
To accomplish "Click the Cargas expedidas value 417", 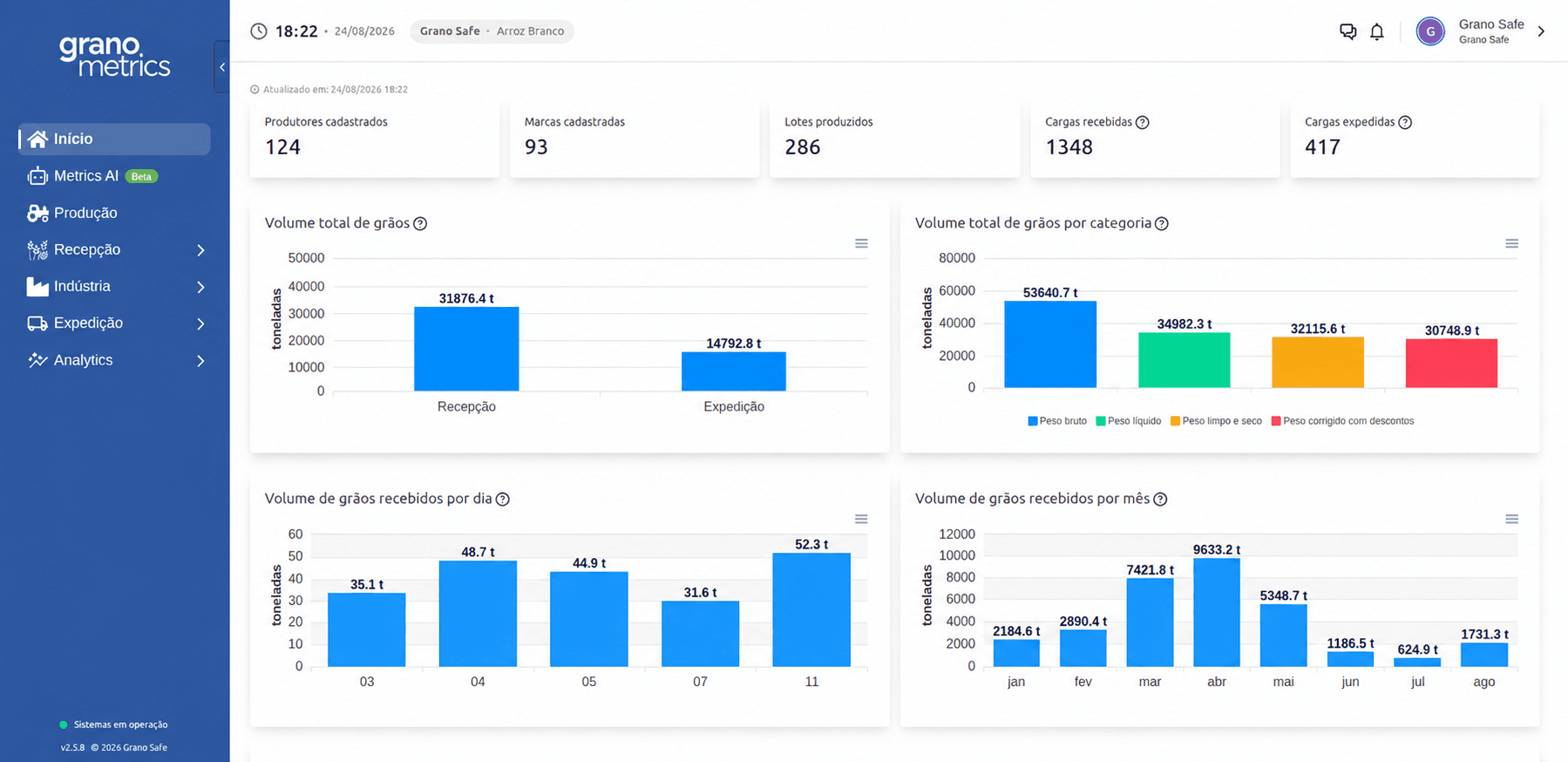I will (x=1322, y=147).
